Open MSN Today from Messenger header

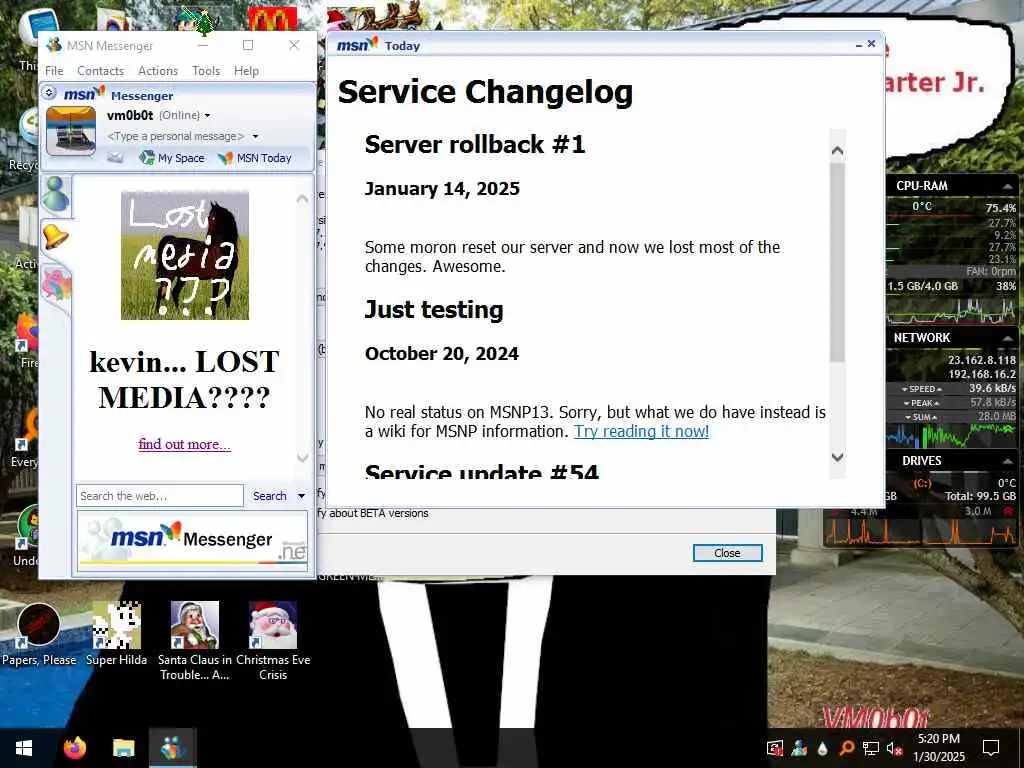tap(255, 157)
